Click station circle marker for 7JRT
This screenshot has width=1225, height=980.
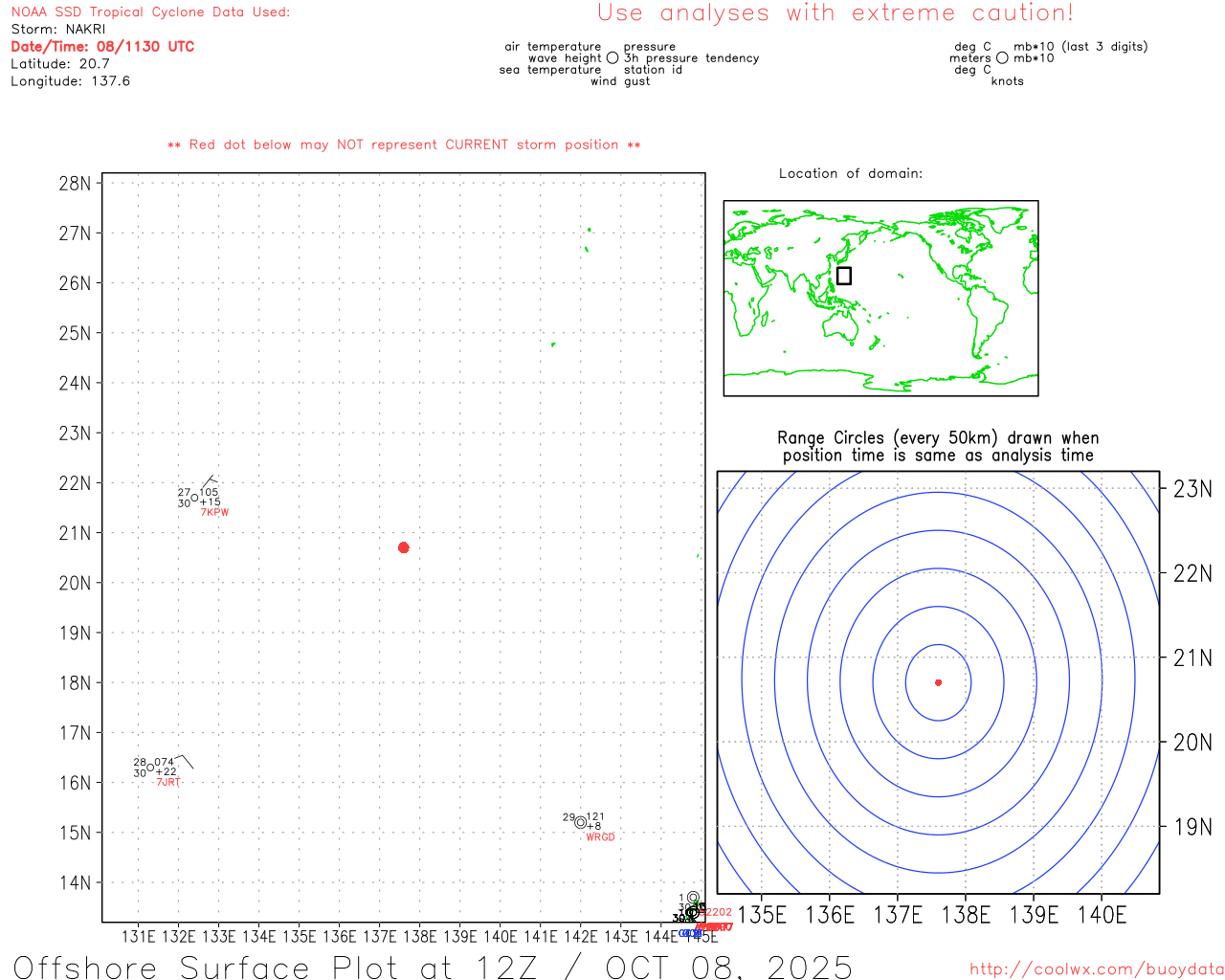(x=150, y=768)
